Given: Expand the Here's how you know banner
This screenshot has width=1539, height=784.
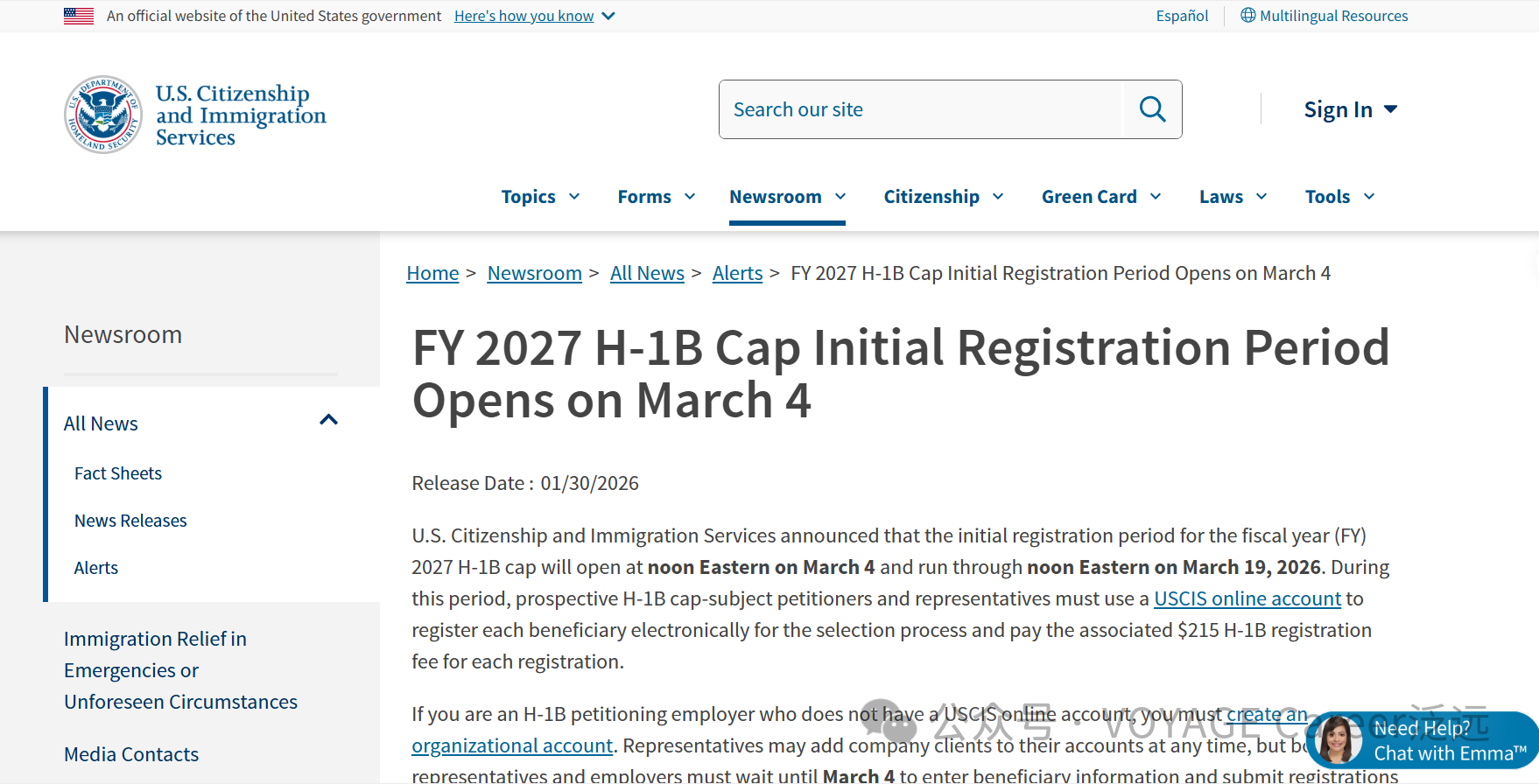Looking at the screenshot, I should click(534, 16).
